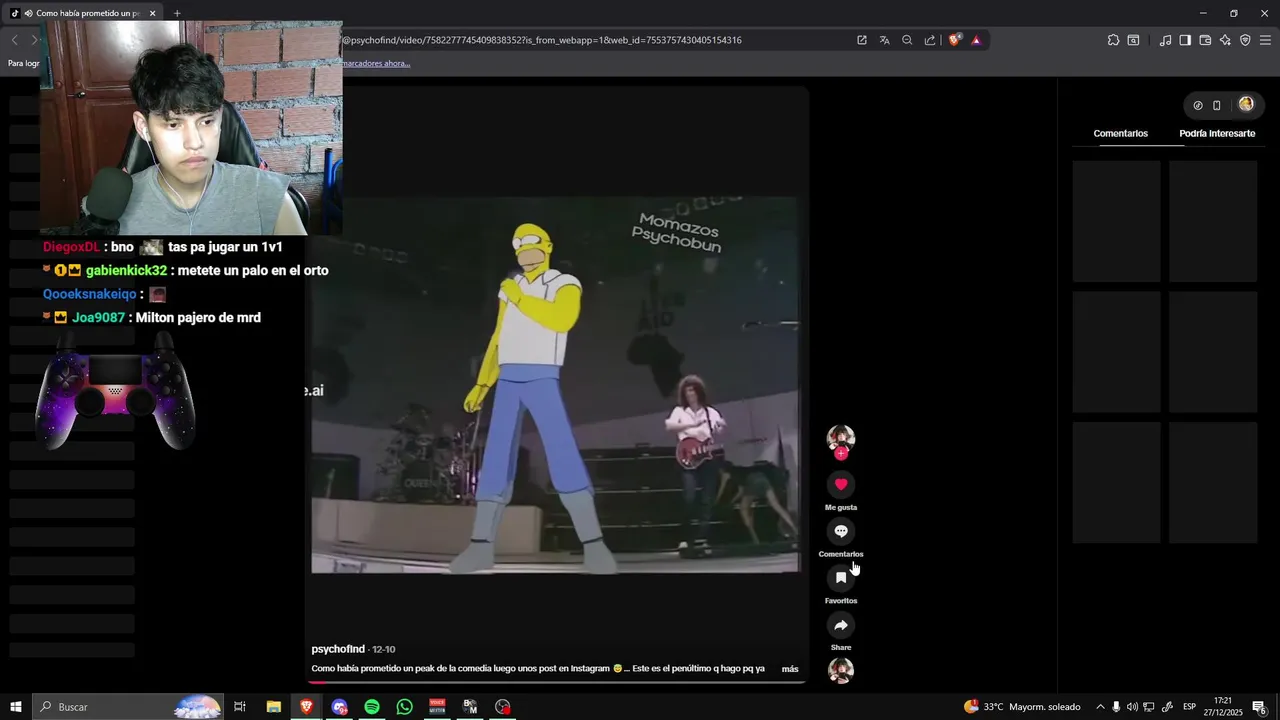Click the translate page icon
This screenshot has width=1280, height=720.
click(885, 40)
